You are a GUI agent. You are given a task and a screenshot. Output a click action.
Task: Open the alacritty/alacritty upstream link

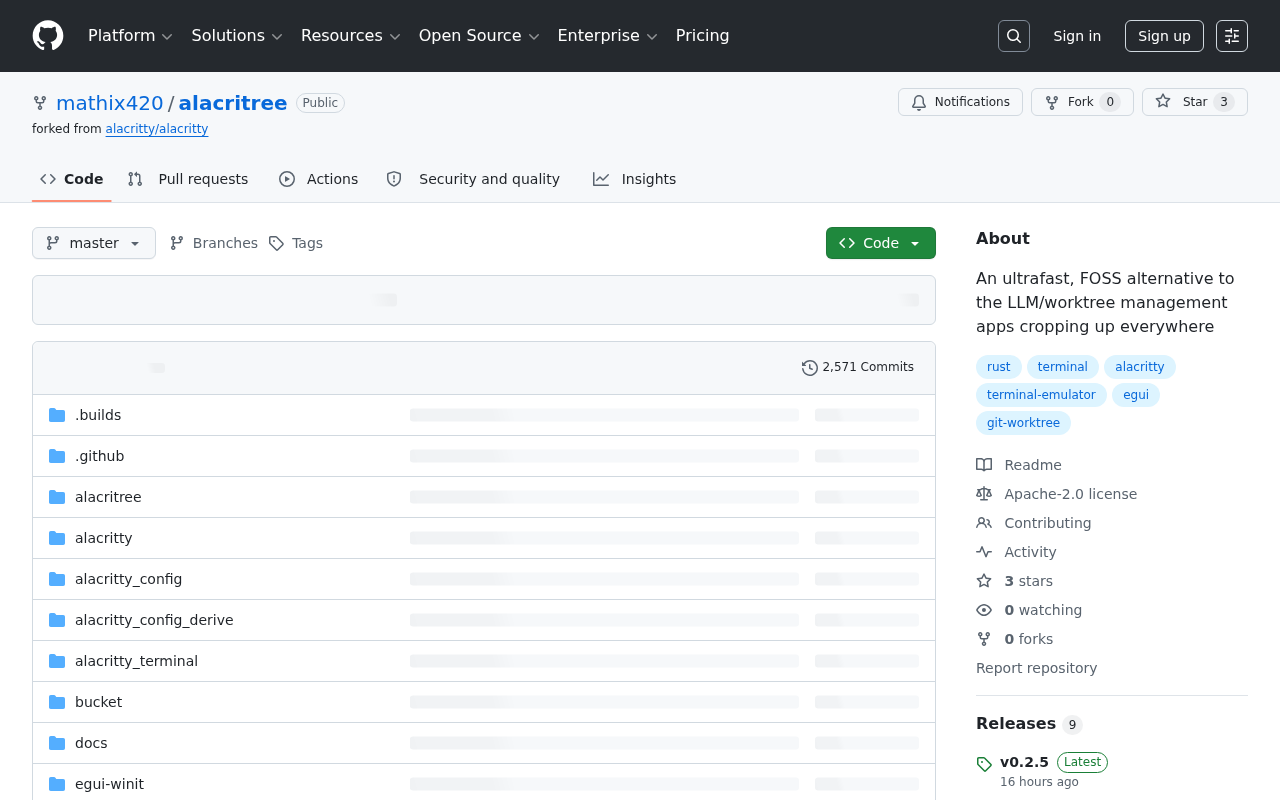(x=157, y=129)
